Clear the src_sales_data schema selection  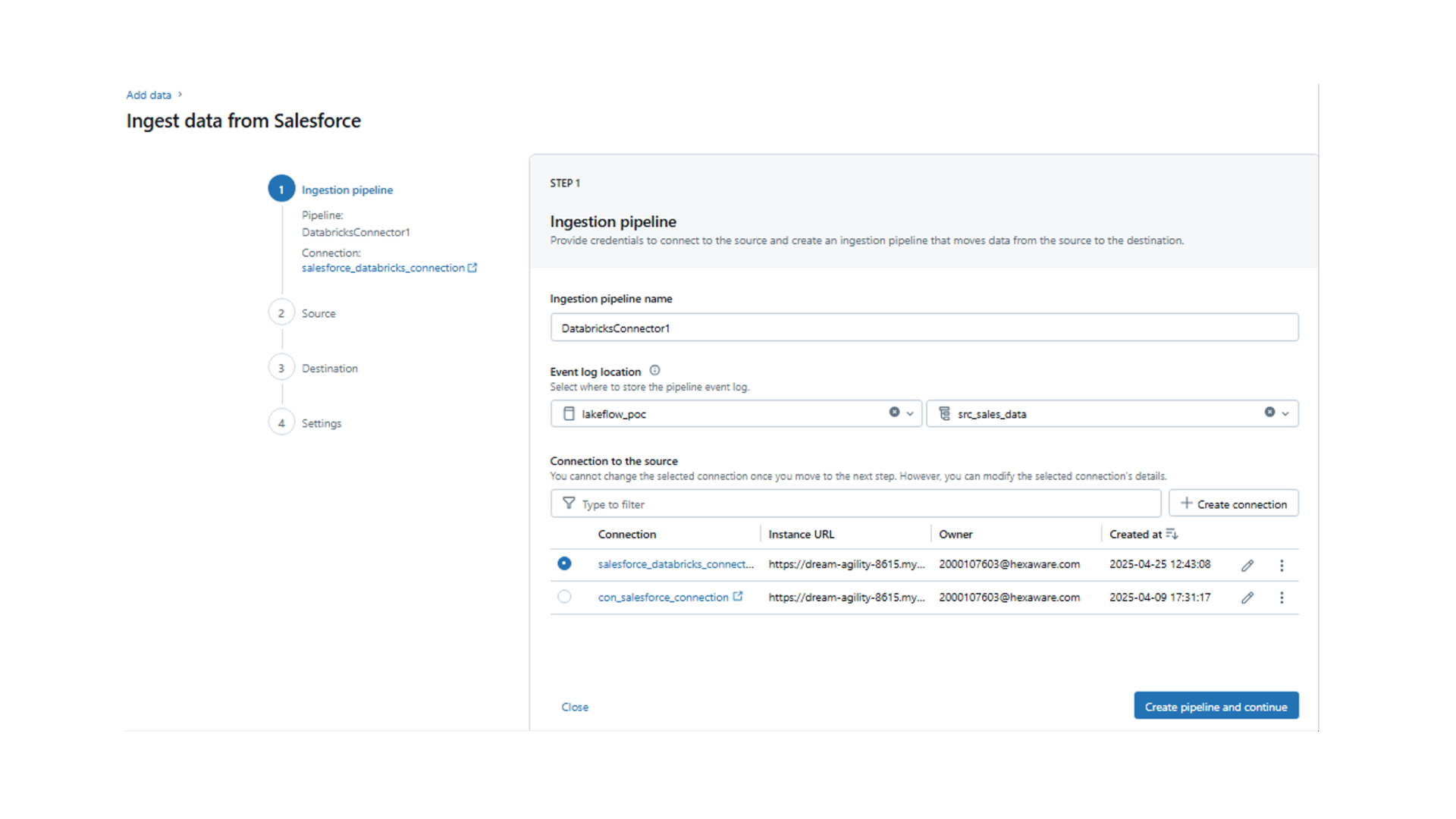coord(1269,413)
